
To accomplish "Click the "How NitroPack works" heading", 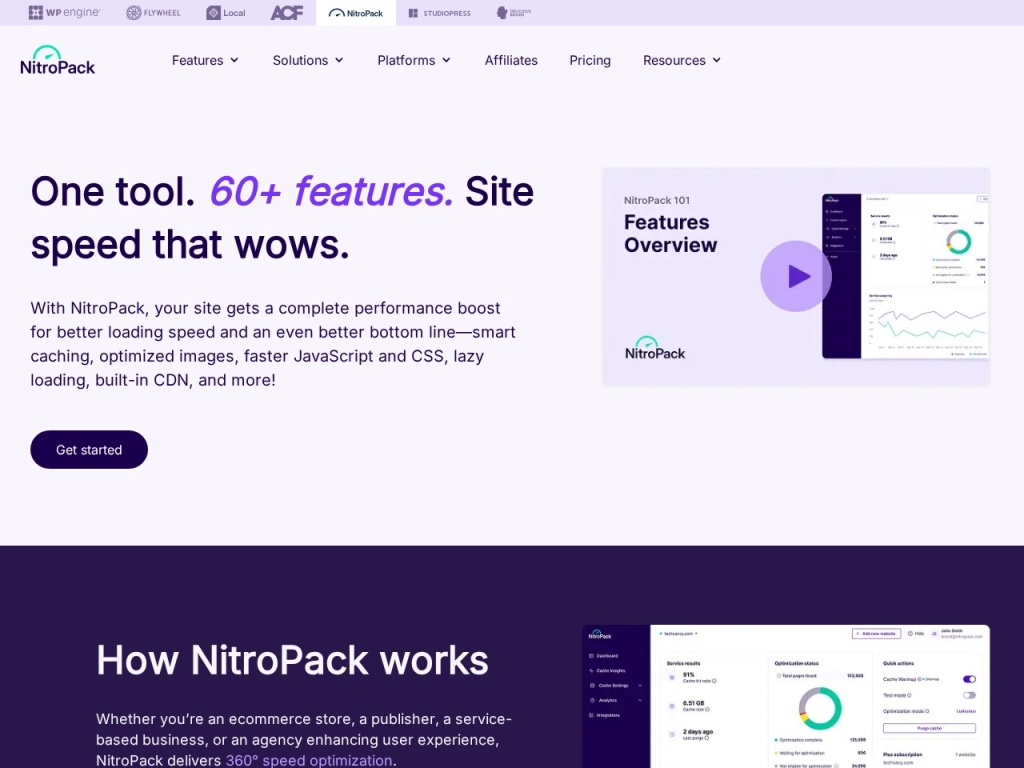I will point(292,660).
